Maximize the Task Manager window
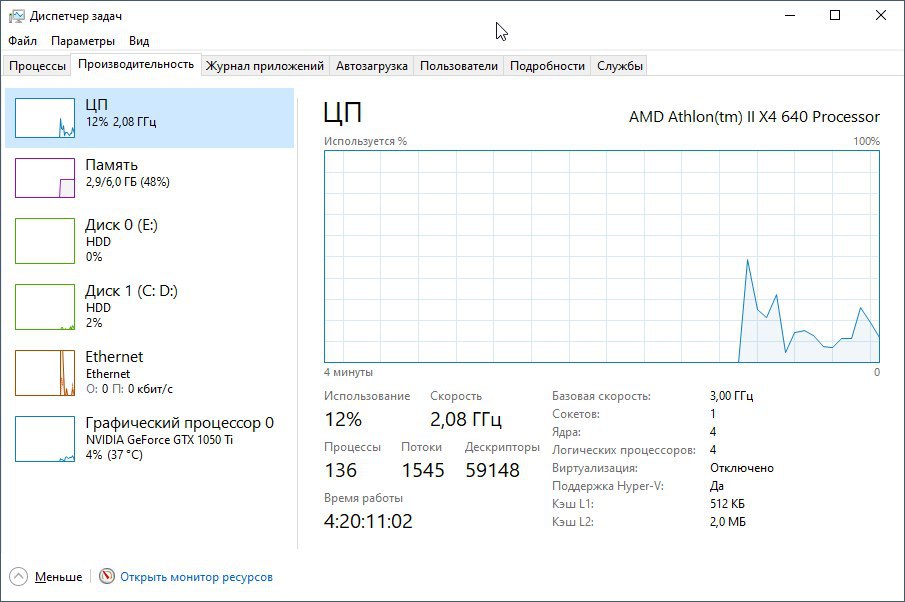This screenshot has height=602, width=905. click(x=835, y=16)
